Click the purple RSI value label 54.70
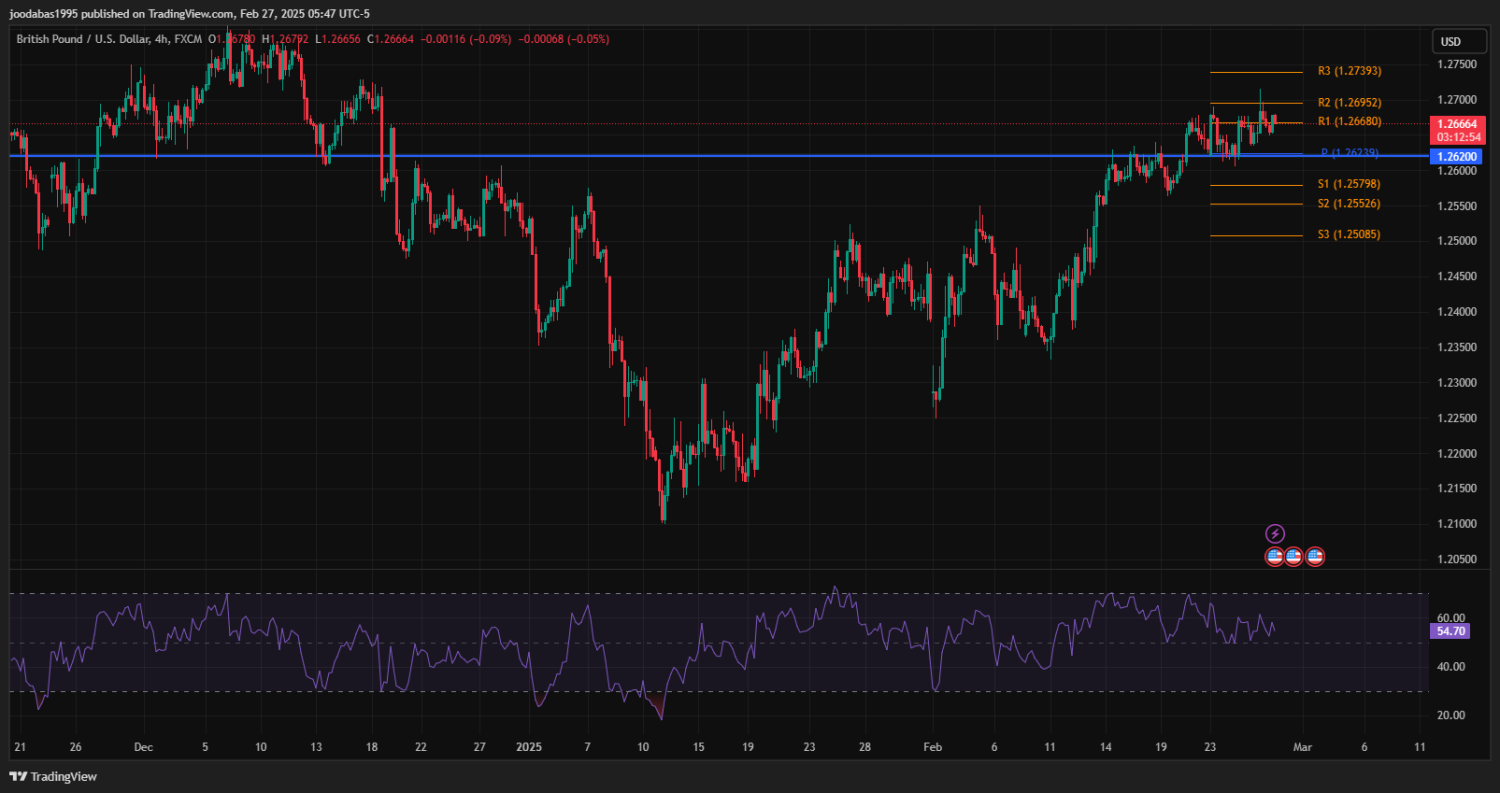Viewport: 1500px width, 793px height. click(x=1450, y=632)
